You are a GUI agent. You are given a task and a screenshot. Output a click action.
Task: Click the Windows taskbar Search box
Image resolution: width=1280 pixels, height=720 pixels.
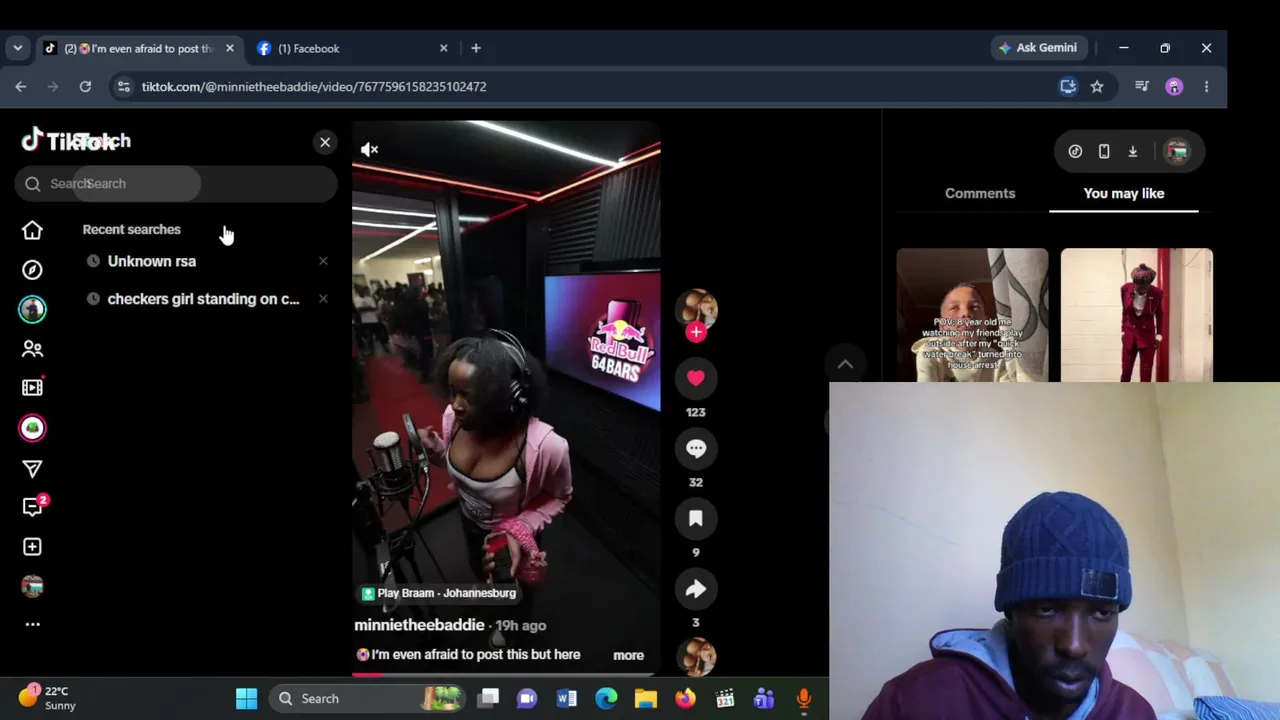tap(369, 698)
